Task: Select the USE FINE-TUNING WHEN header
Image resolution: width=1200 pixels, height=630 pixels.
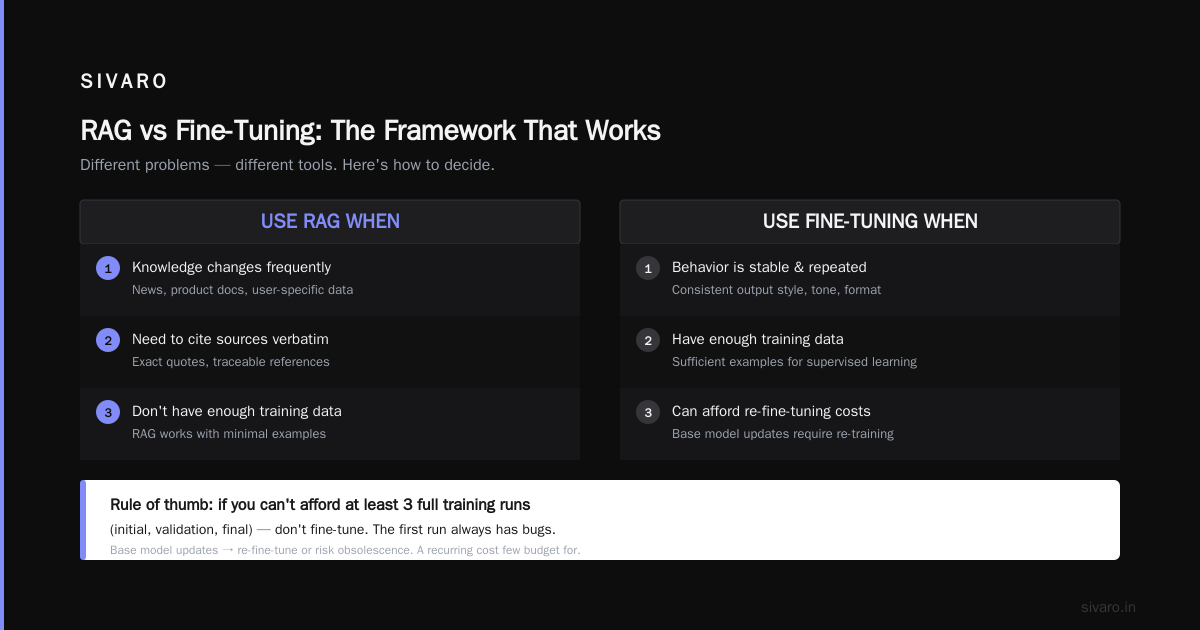Action: (x=870, y=222)
